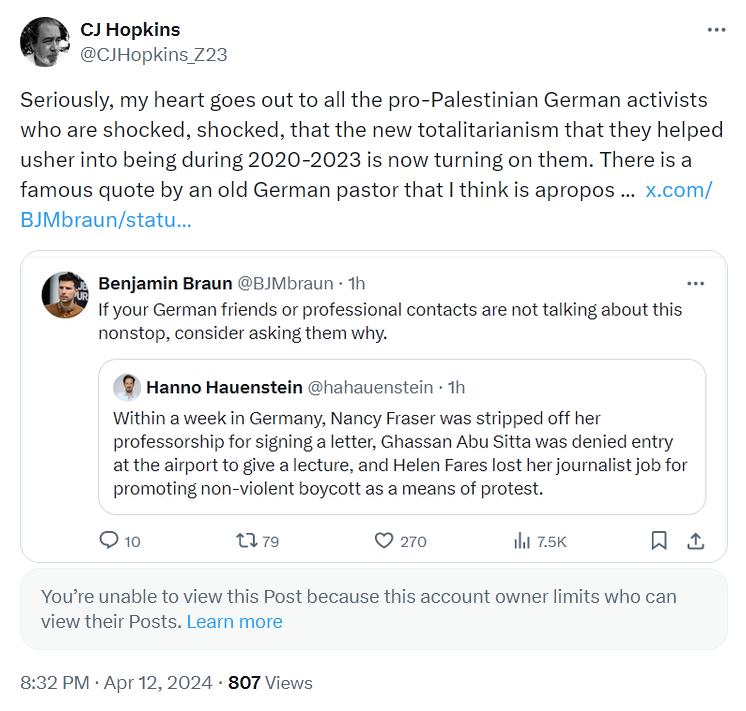Click Hanno Hauenstein's small avatar
Image resolution: width=746 pixels, height=711 pixels.
[126, 387]
